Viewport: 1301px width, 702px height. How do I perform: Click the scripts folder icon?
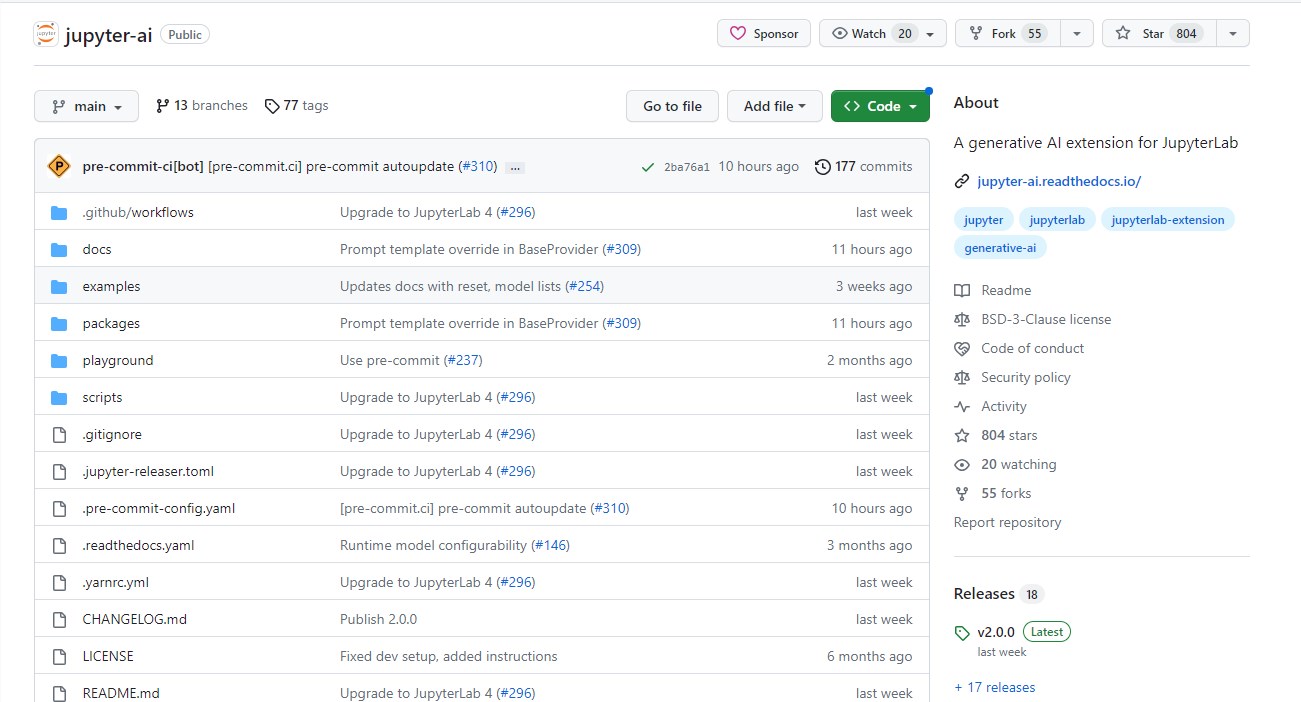[59, 397]
